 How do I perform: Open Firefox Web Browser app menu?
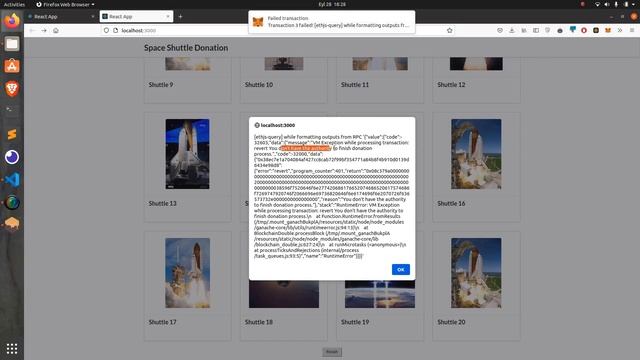point(65,4)
